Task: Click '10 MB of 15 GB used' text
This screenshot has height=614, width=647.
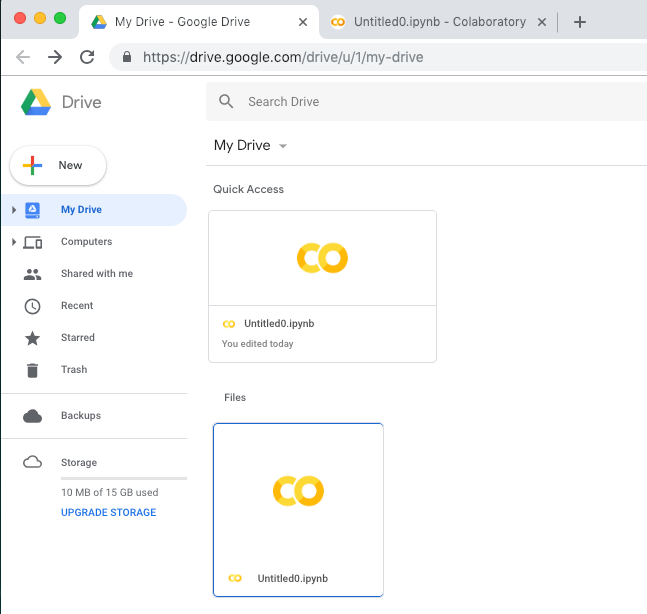Action: click(x=110, y=492)
